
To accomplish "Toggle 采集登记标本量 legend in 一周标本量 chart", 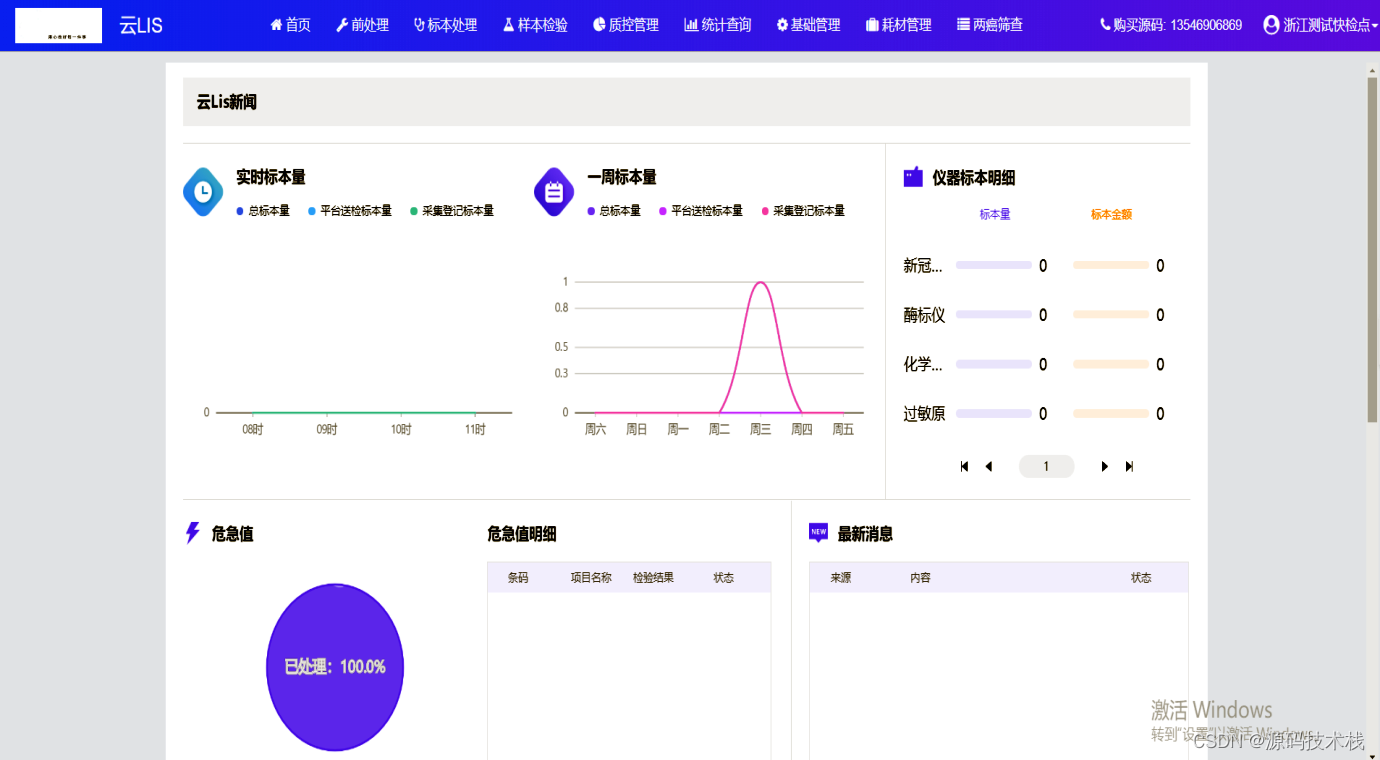I will click(x=803, y=211).
